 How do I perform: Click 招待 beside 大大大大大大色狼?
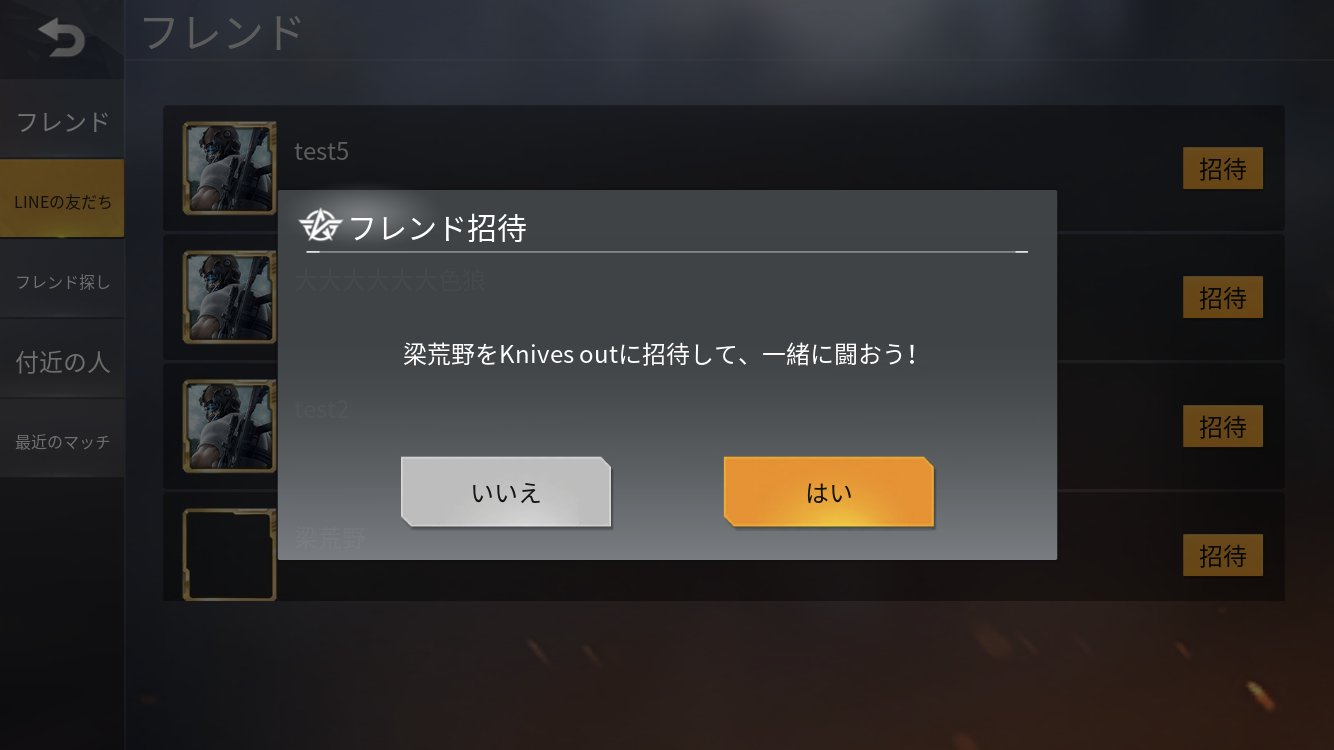[x=1222, y=298]
